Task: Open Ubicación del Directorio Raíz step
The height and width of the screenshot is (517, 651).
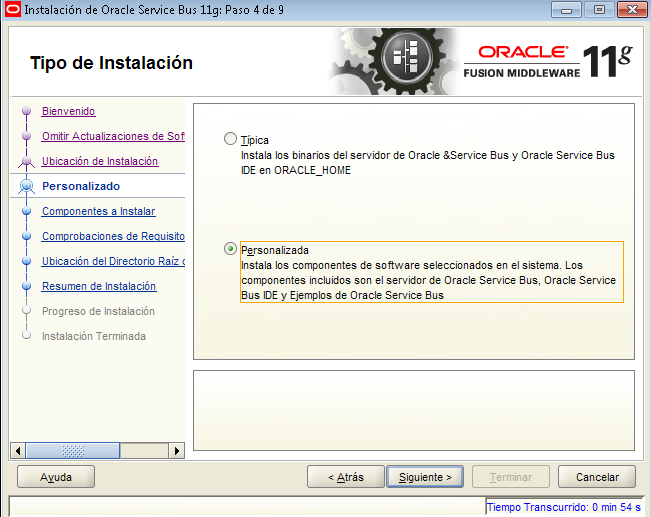Action: coord(113,261)
